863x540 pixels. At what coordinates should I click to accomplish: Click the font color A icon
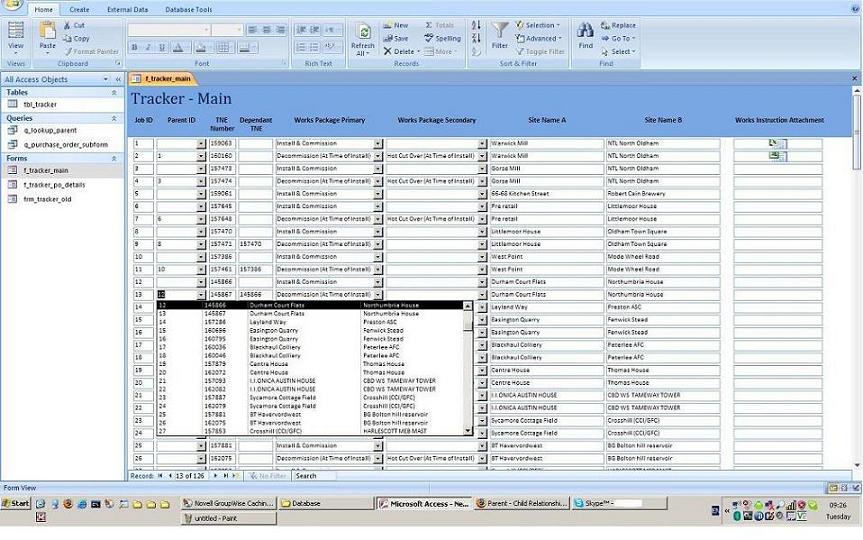tap(178, 48)
